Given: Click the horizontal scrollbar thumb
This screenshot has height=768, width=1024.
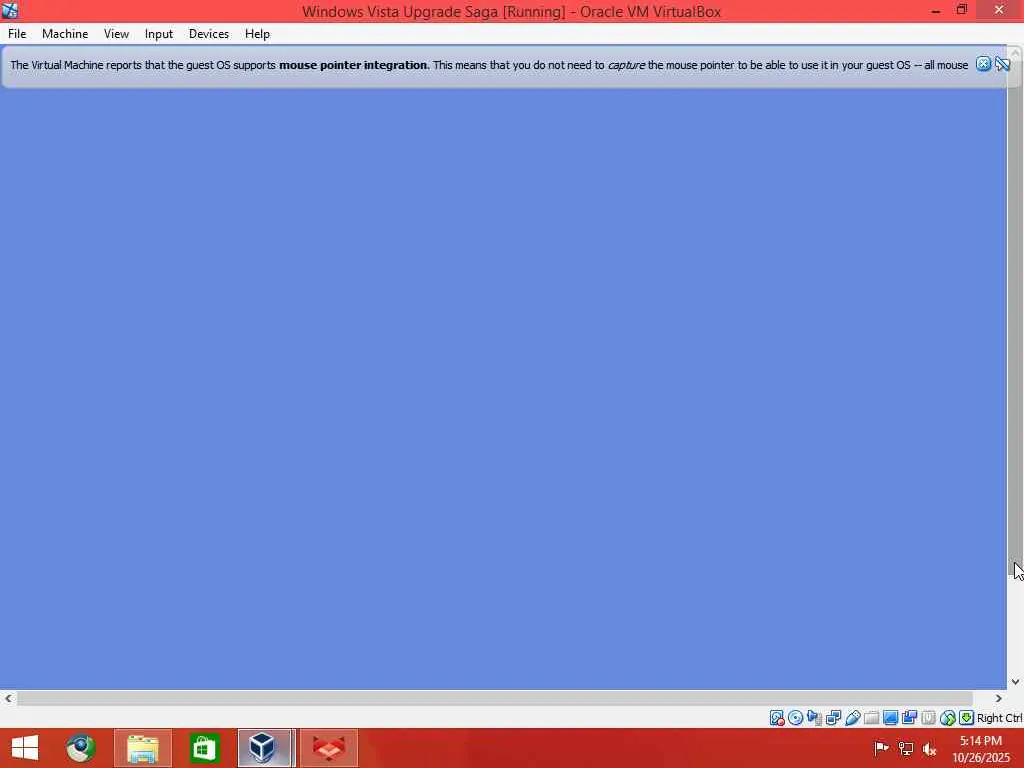Looking at the screenshot, I should point(494,698).
